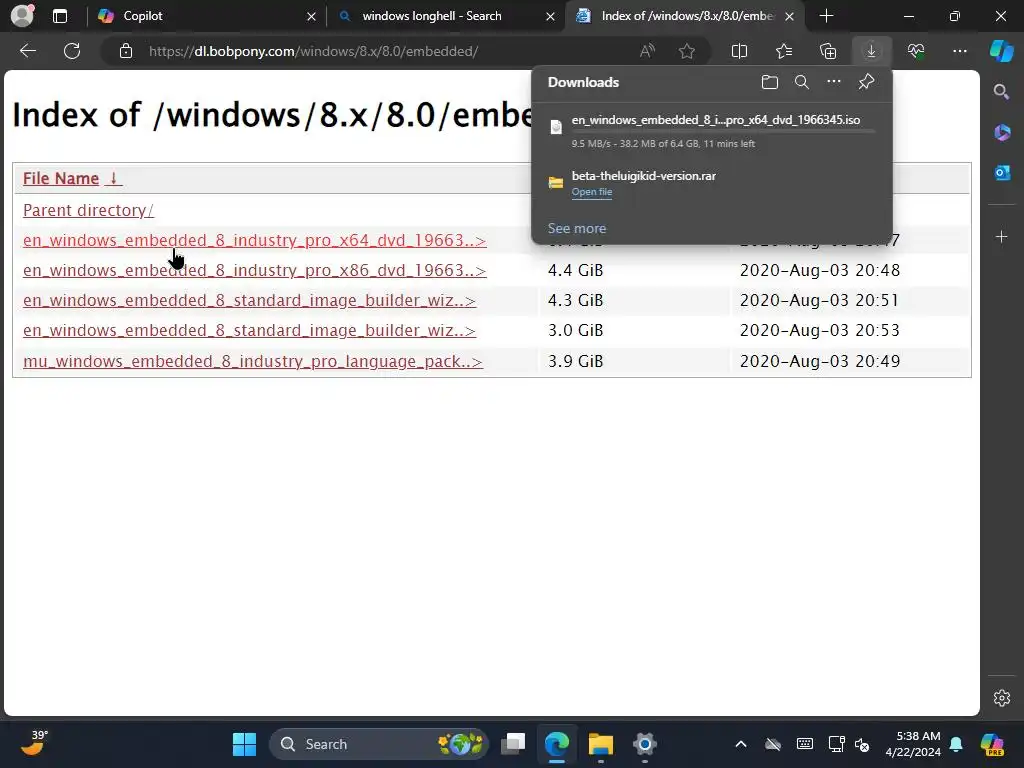Click the 4.4 GiB size cell
The width and height of the screenshot is (1024, 768).
[x=575, y=270]
